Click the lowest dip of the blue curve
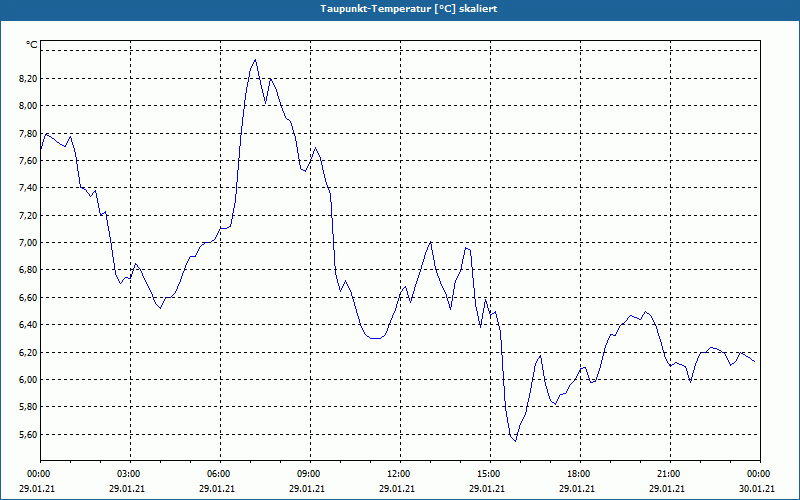This screenshot has width=800, height=500. (x=516, y=441)
